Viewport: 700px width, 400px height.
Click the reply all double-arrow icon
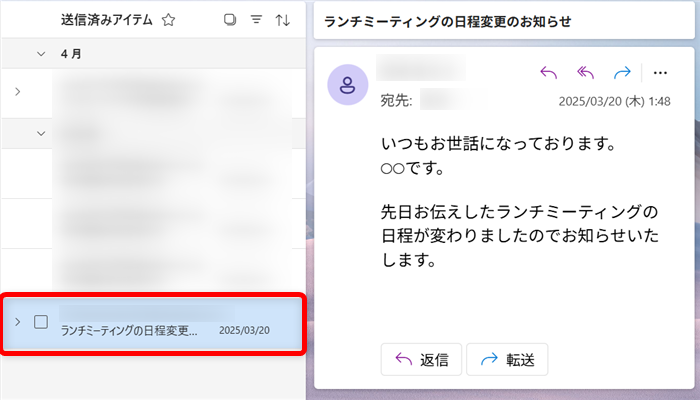click(x=585, y=72)
